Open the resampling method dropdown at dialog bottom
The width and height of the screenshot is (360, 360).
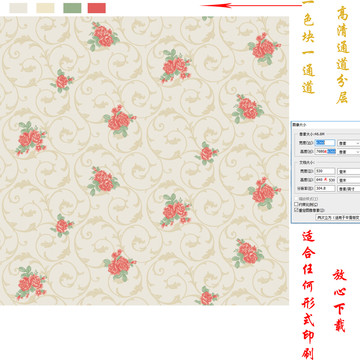coord(338,217)
